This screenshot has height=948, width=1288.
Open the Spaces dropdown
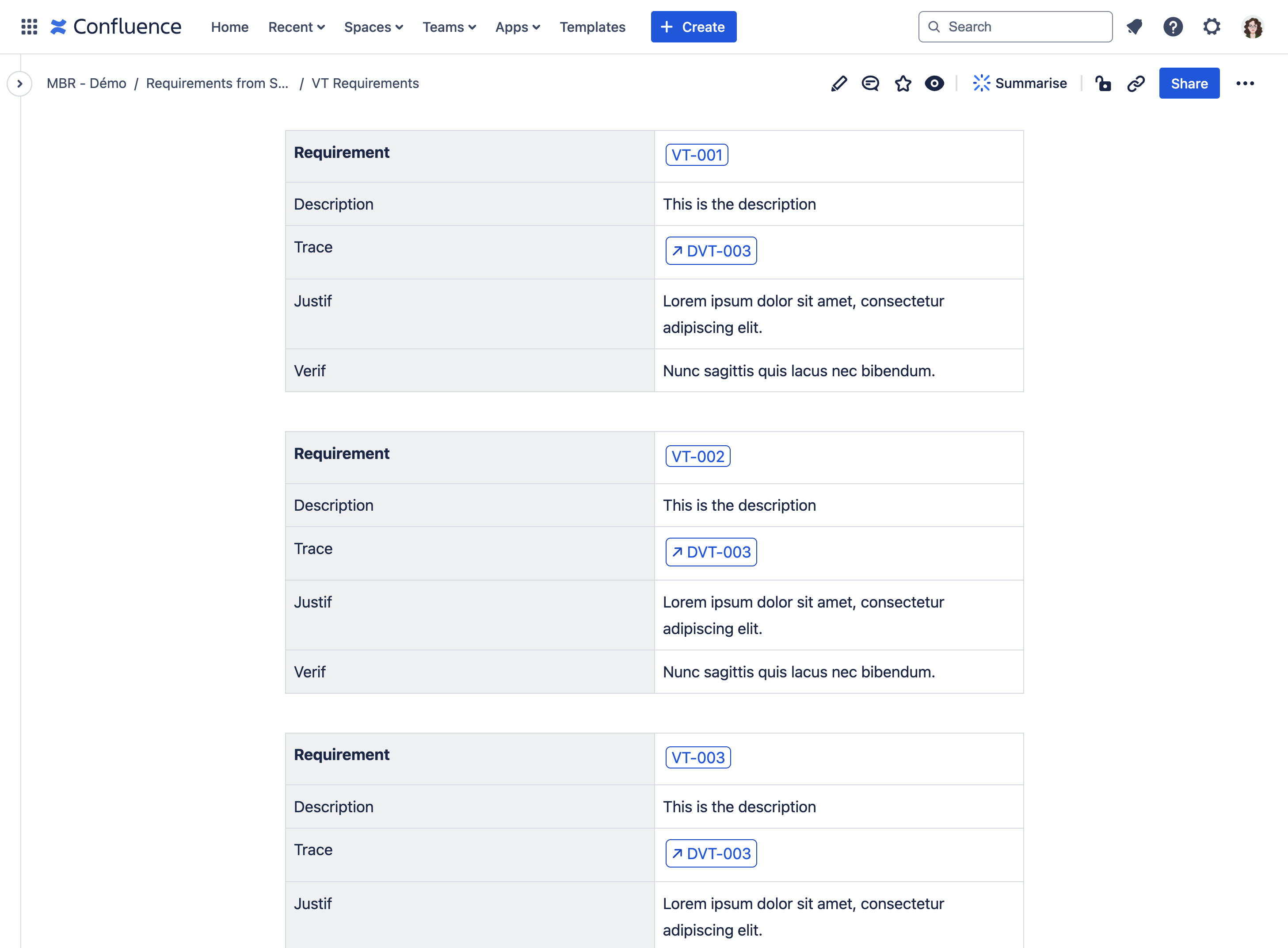[x=373, y=27]
